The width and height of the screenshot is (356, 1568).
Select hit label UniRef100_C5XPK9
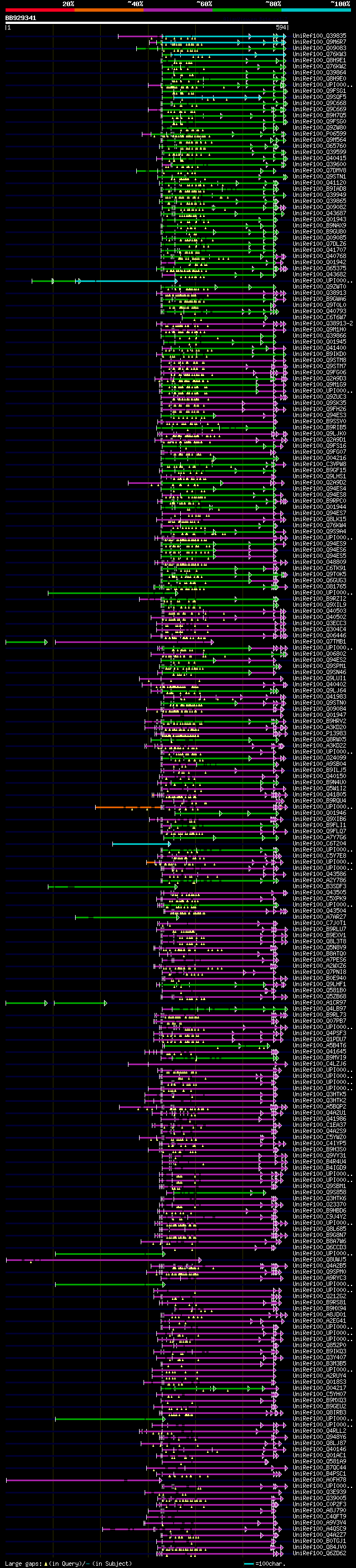point(319,899)
